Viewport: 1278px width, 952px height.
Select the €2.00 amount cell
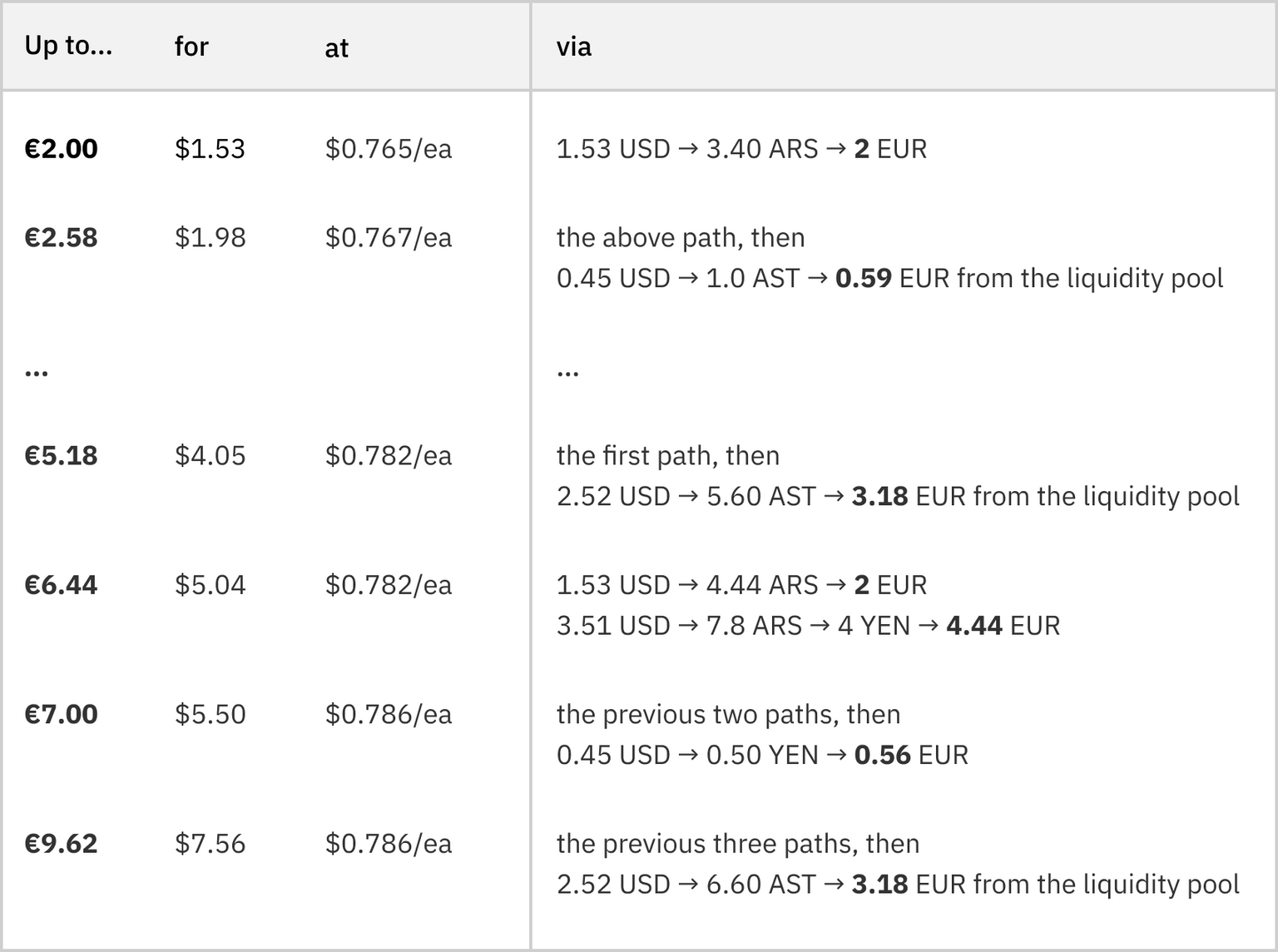[x=62, y=149]
